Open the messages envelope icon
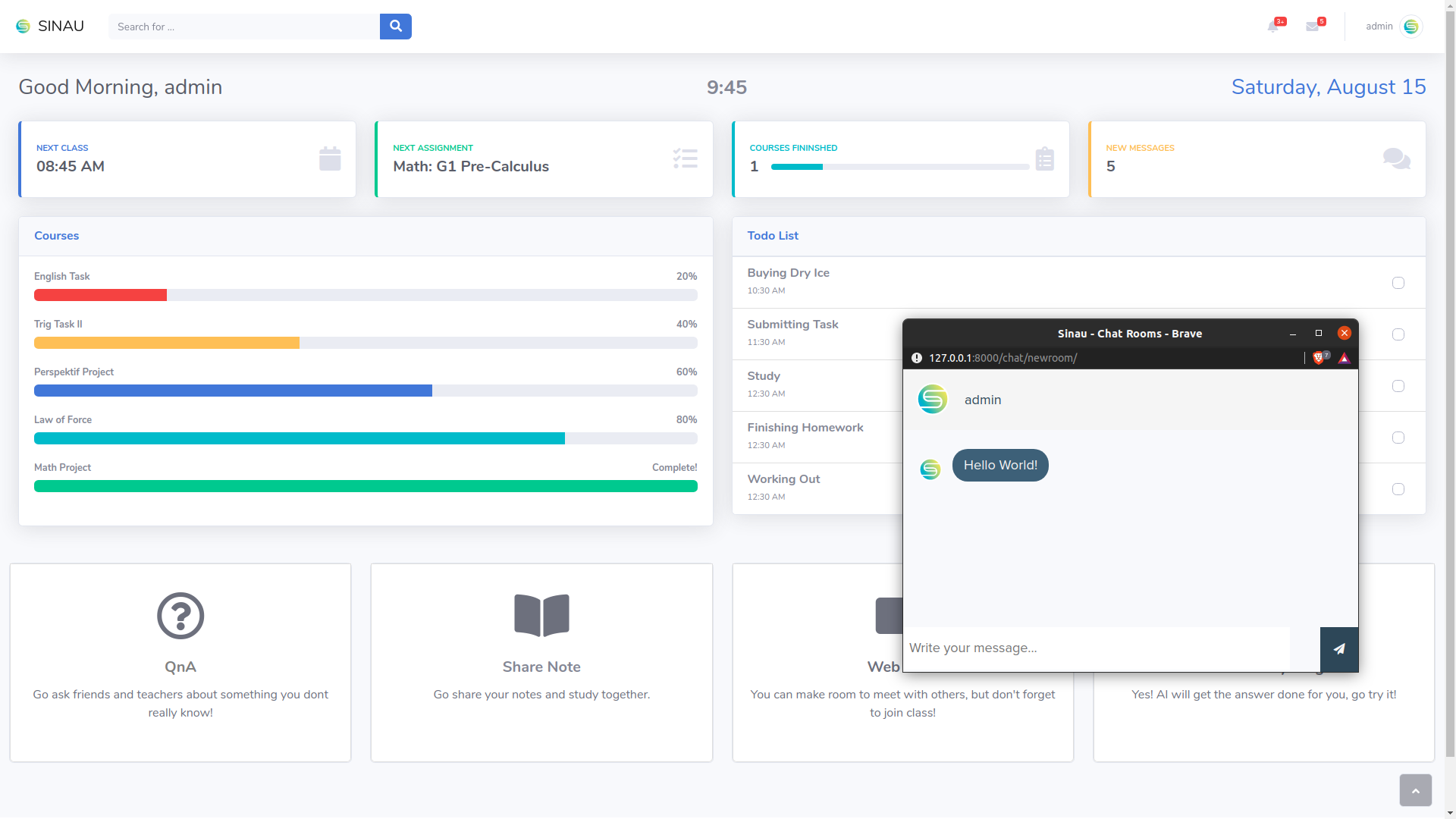Image resolution: width=1456 pixels, height=819 pixels. coord(1313,27)
